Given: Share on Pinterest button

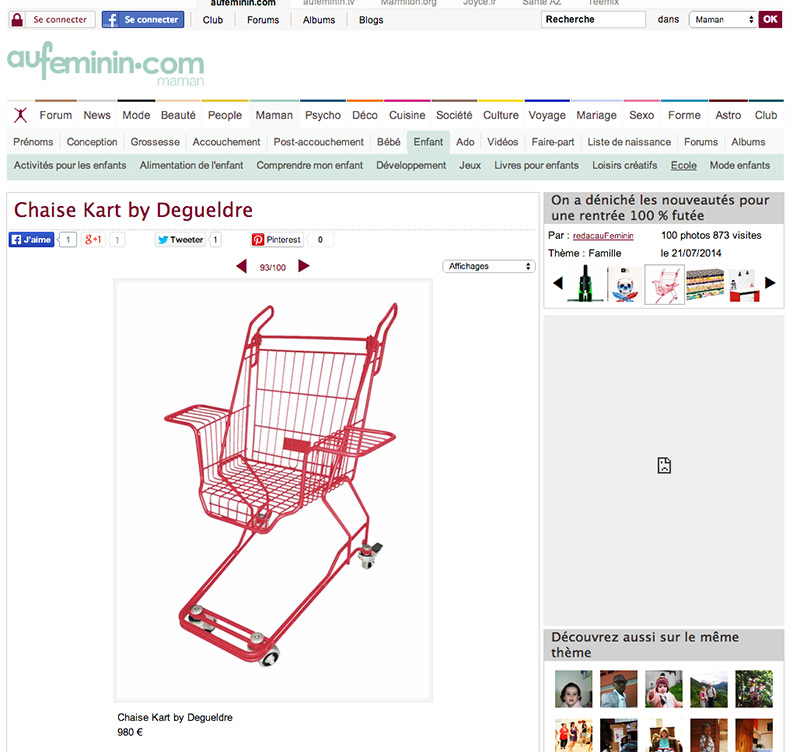Looking at the screenshot, I should [278, 240].
